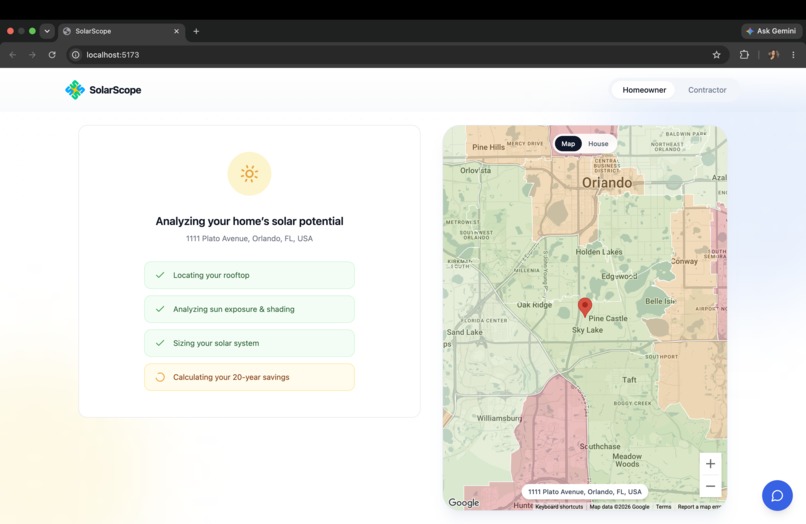Click Holden Lakes label on map
The height and width of the screenshot is (524, 806).
pos(599,252)
